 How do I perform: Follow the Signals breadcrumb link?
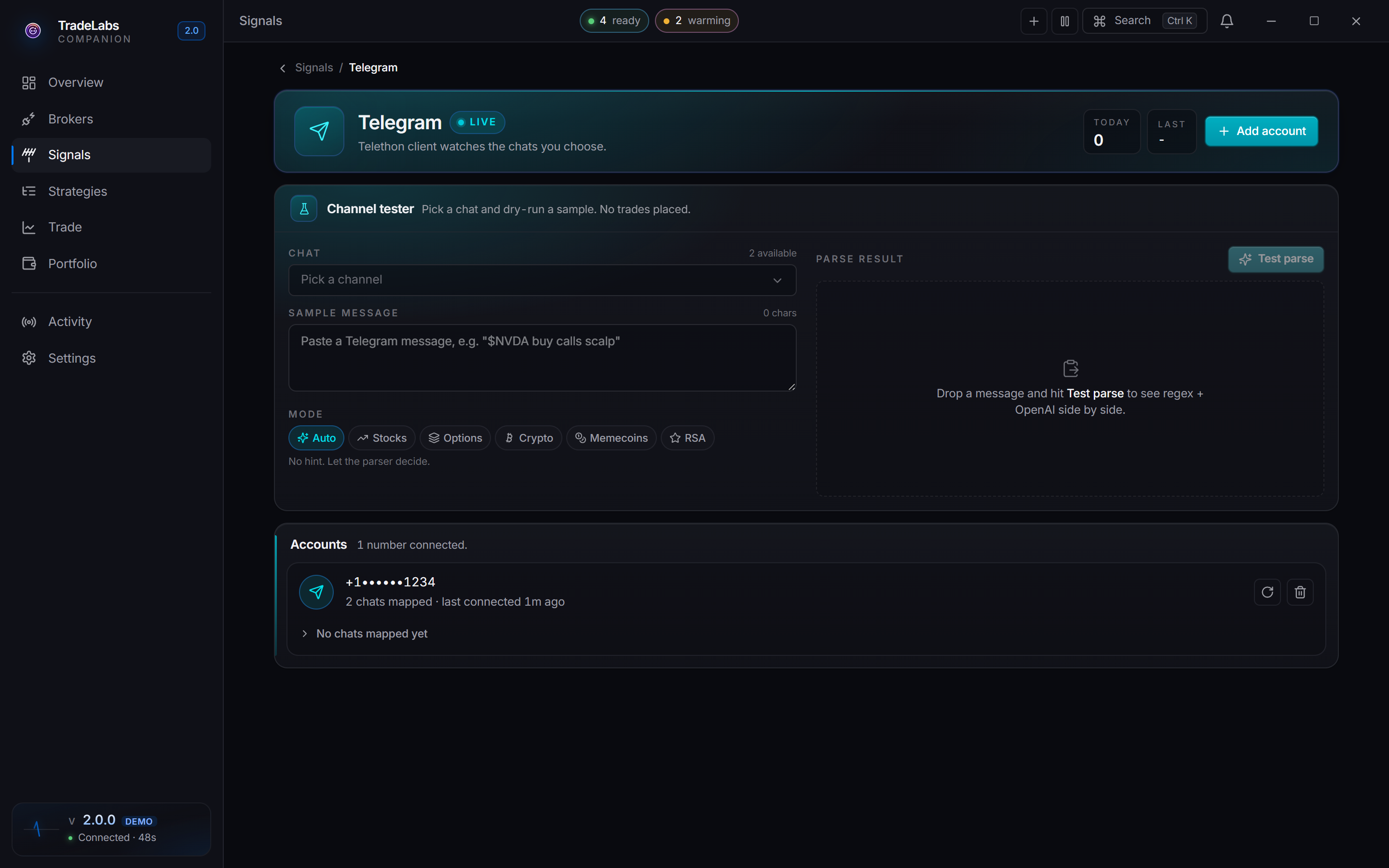click(314, 68)
